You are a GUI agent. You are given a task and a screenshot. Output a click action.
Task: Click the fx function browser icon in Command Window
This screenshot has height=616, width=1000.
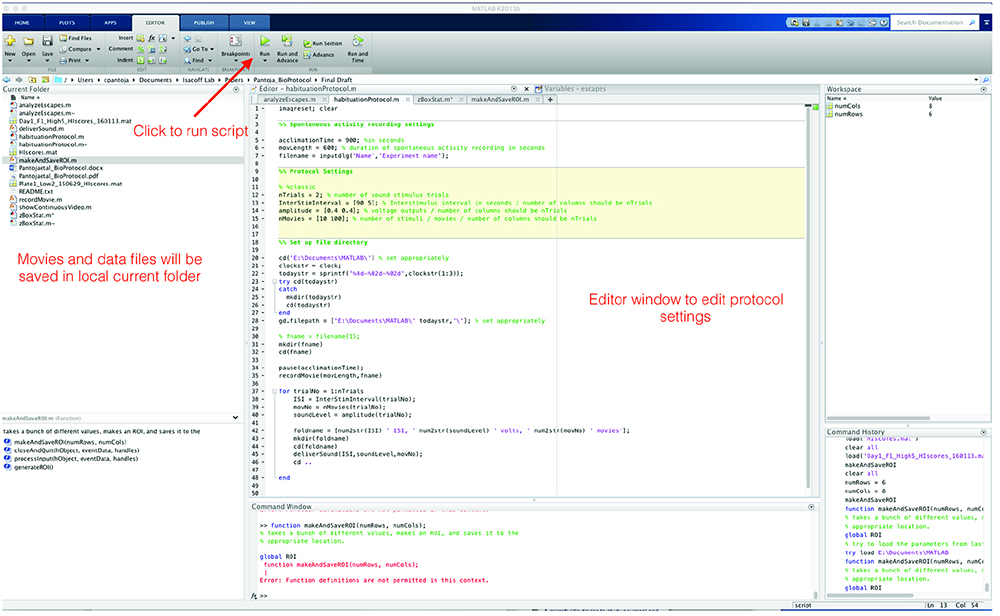pos(254,596)
